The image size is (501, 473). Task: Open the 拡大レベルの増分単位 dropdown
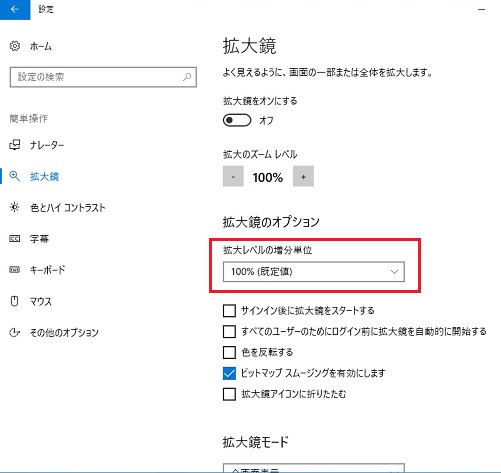[314, 272]
